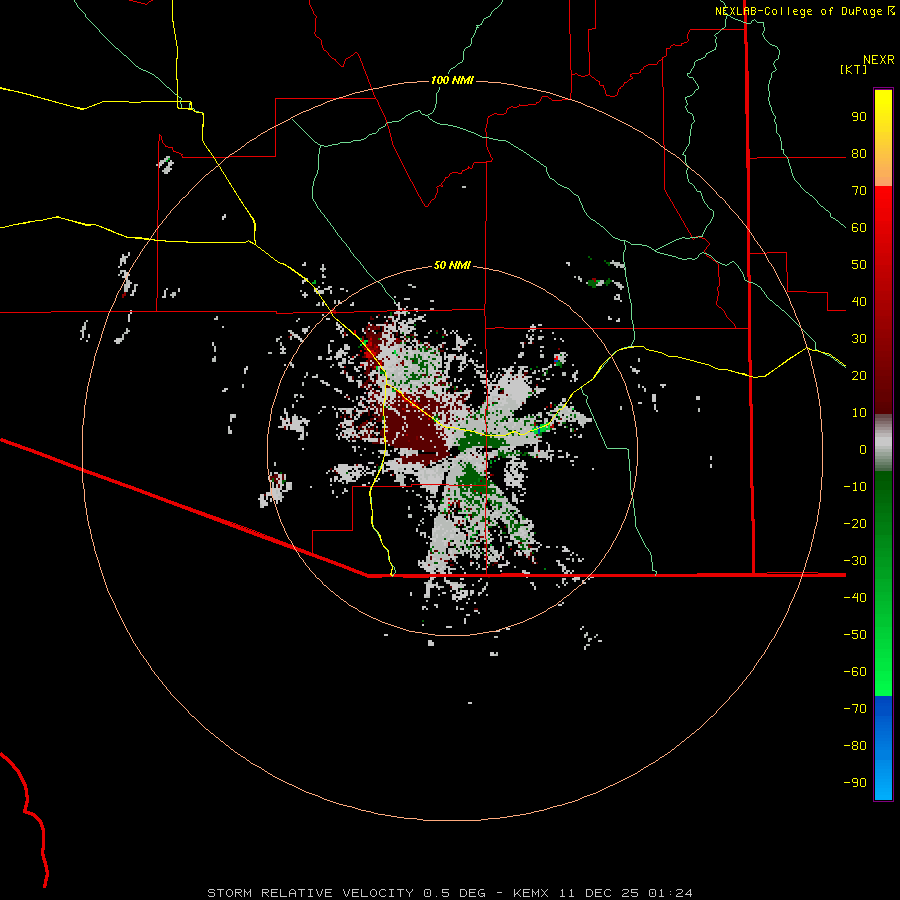Click the 40 value on the velocity scale
The width and height of the screenshot is (900, 900).
(x=859, y=302)
